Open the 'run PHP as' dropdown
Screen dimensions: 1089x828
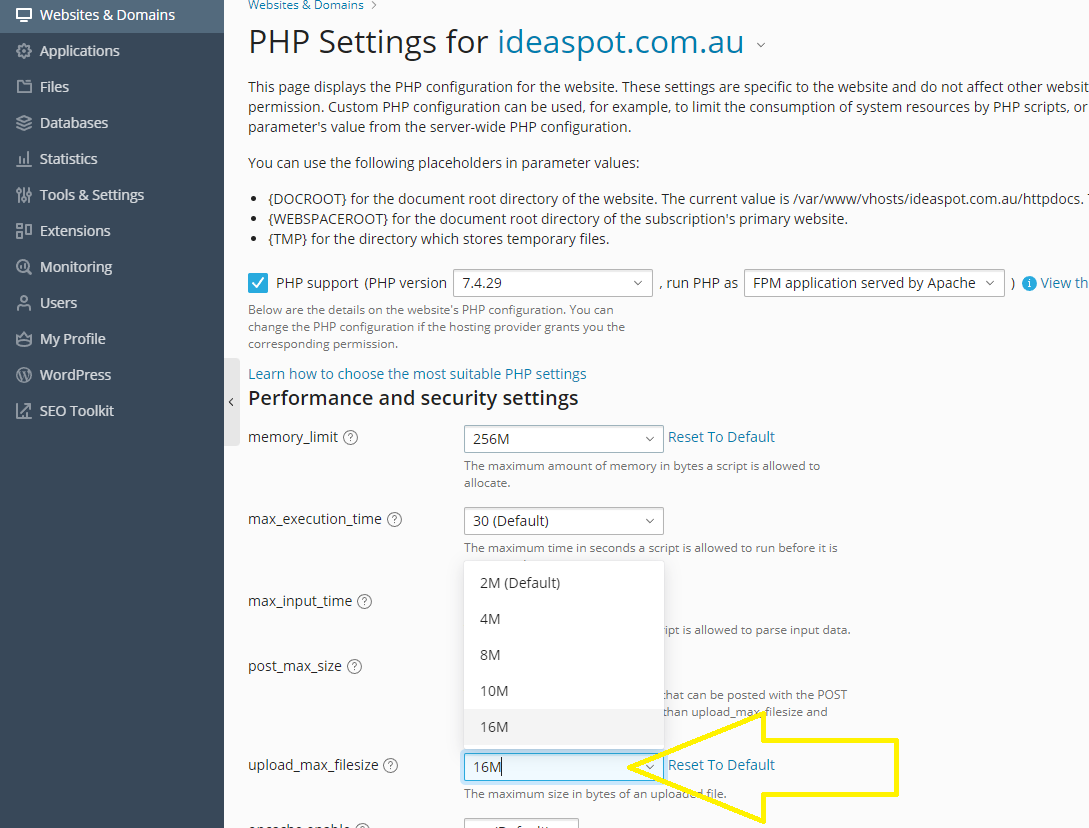pos(873,282)
